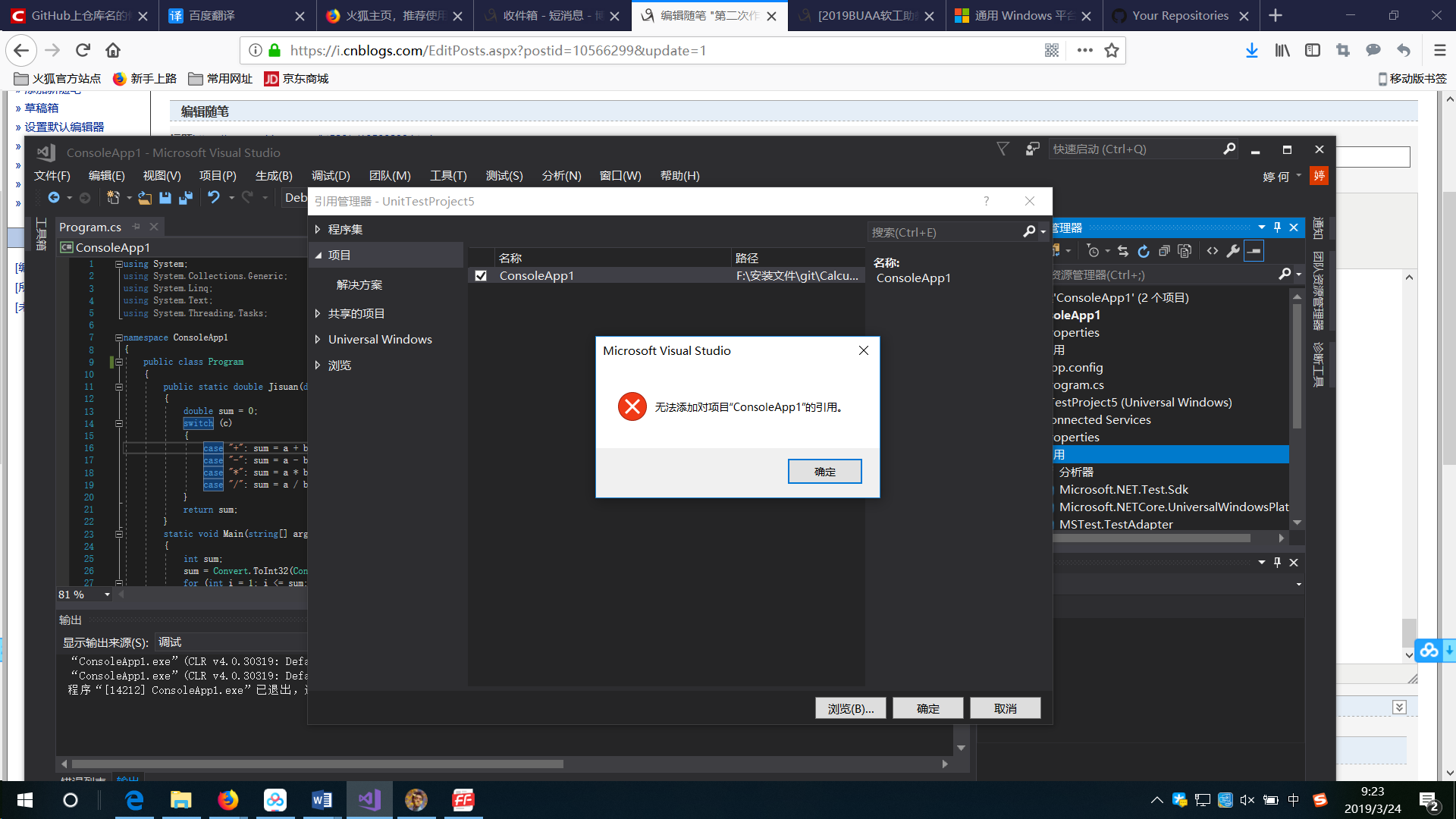The image size is (1456, 819).
Task: Close the Microsoft Visual Studio error dialog
Action: coord(863,350)
